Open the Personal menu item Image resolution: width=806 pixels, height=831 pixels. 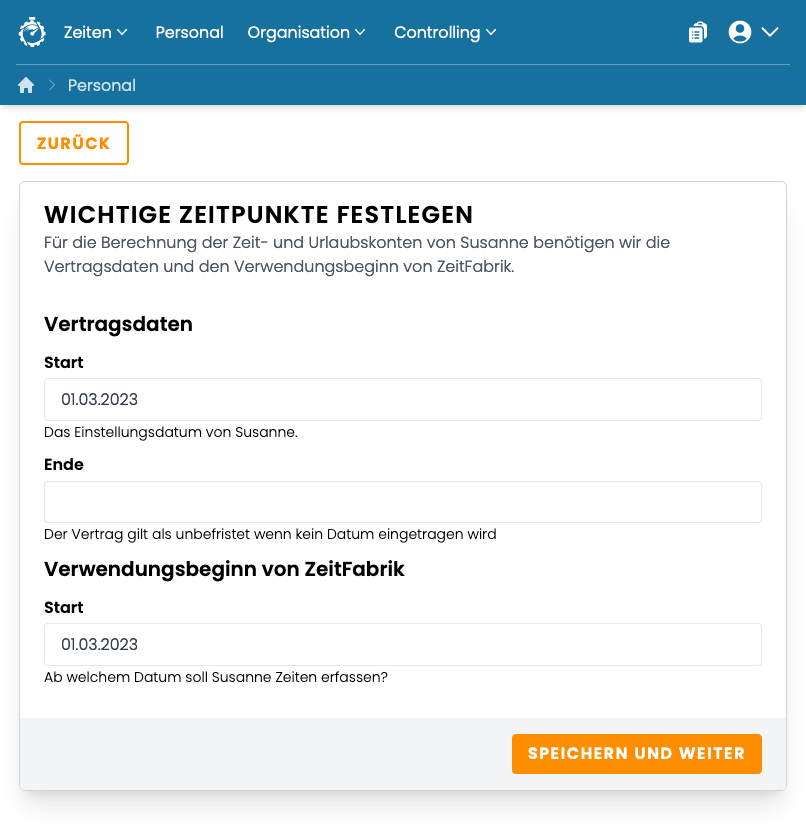click(189, 32)
